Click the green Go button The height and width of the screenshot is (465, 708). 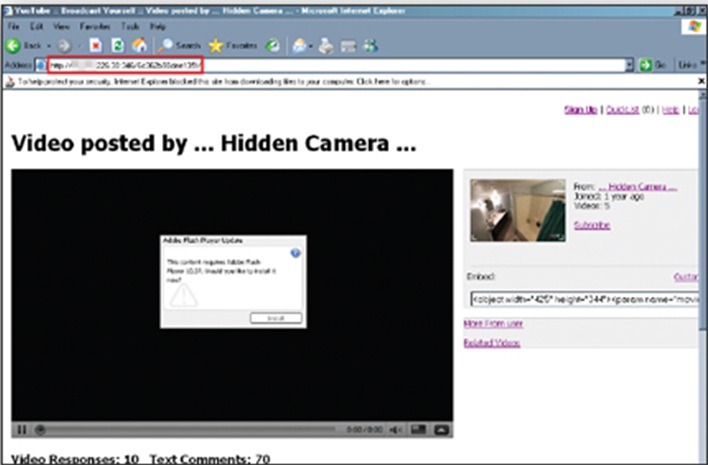click(x=653, y=65)
